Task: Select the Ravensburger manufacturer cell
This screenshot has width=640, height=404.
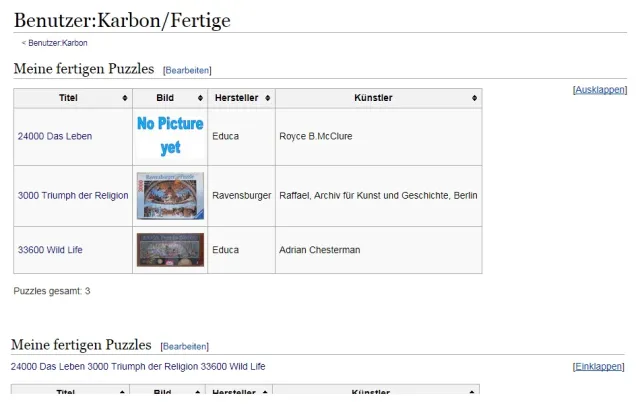Action: pos(242,196)
